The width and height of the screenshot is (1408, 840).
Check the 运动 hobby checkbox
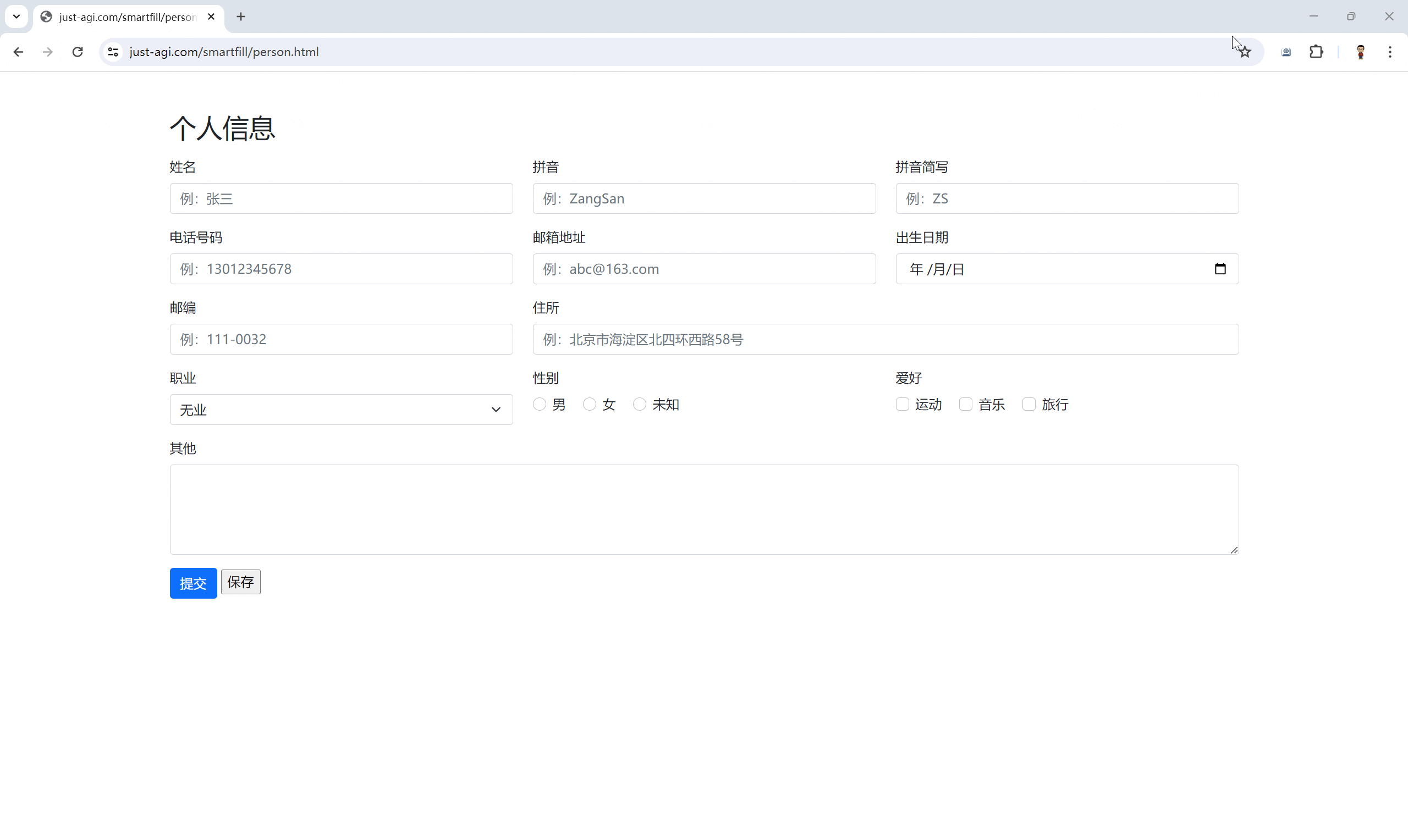[901, 404]
